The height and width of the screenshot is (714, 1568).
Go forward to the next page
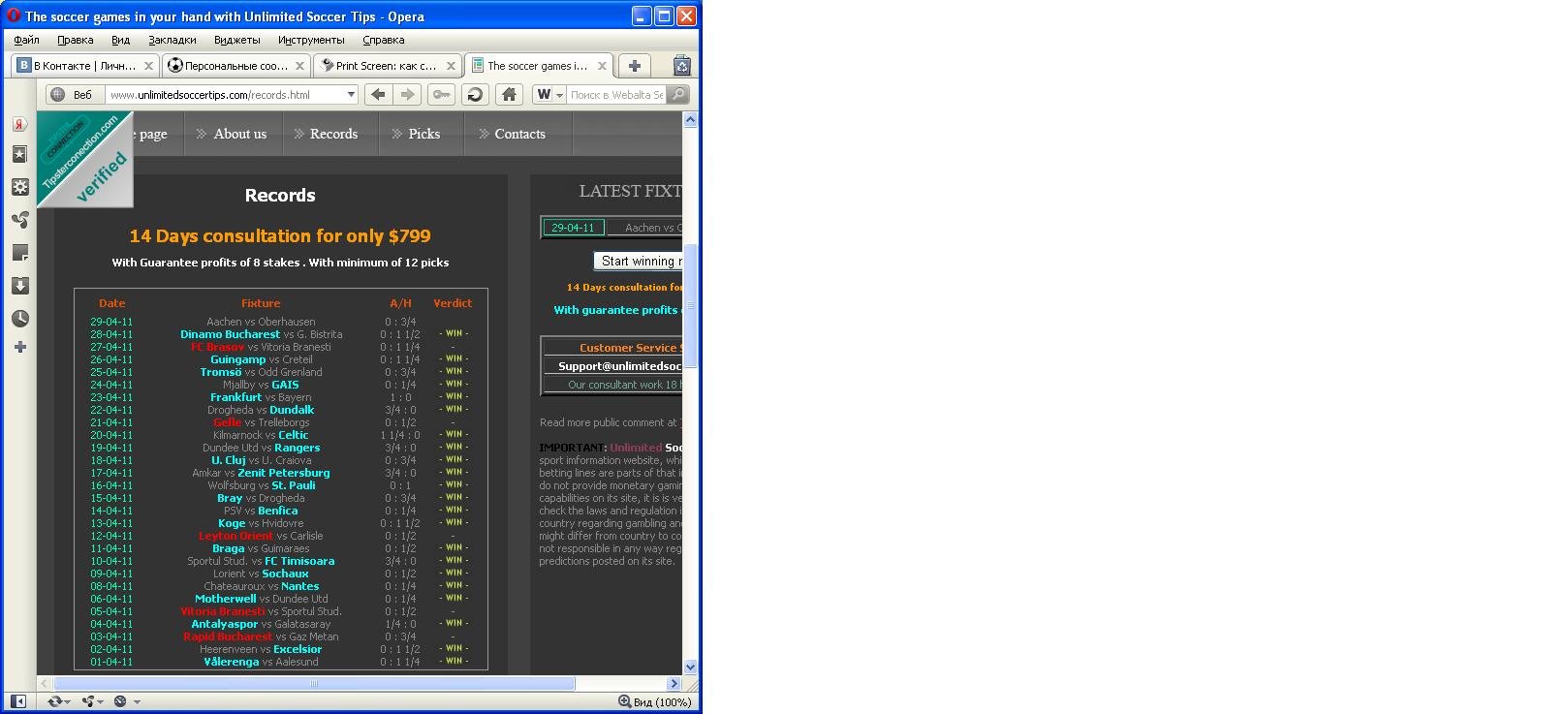click(408, 94)
